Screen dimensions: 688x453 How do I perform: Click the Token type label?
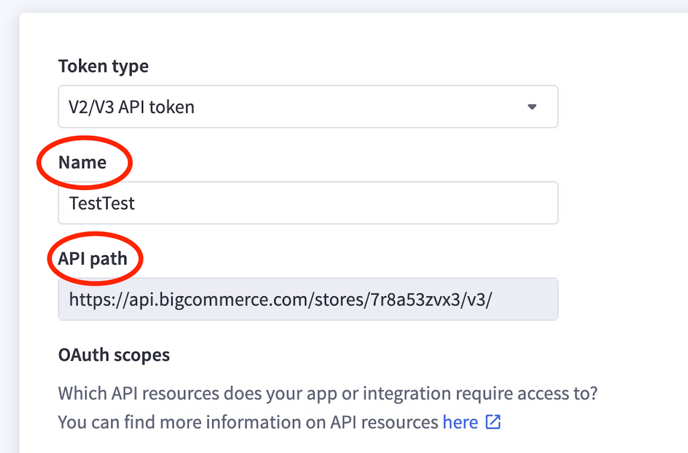tap(104, 67)
